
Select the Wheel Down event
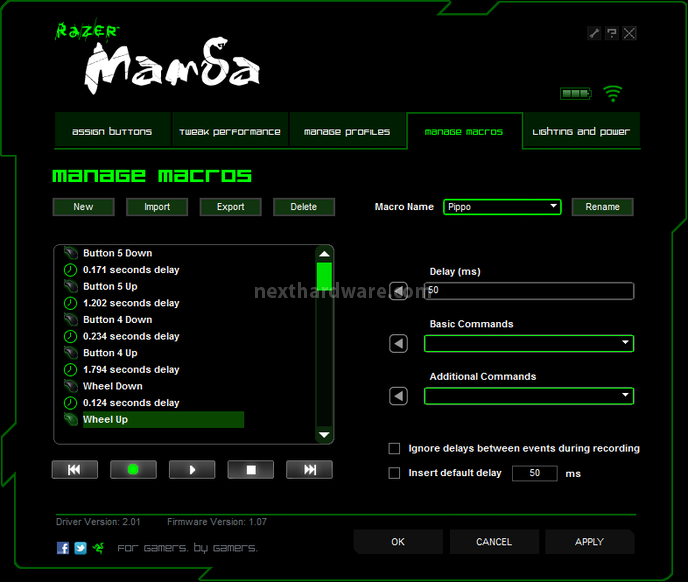pos(113,386)
